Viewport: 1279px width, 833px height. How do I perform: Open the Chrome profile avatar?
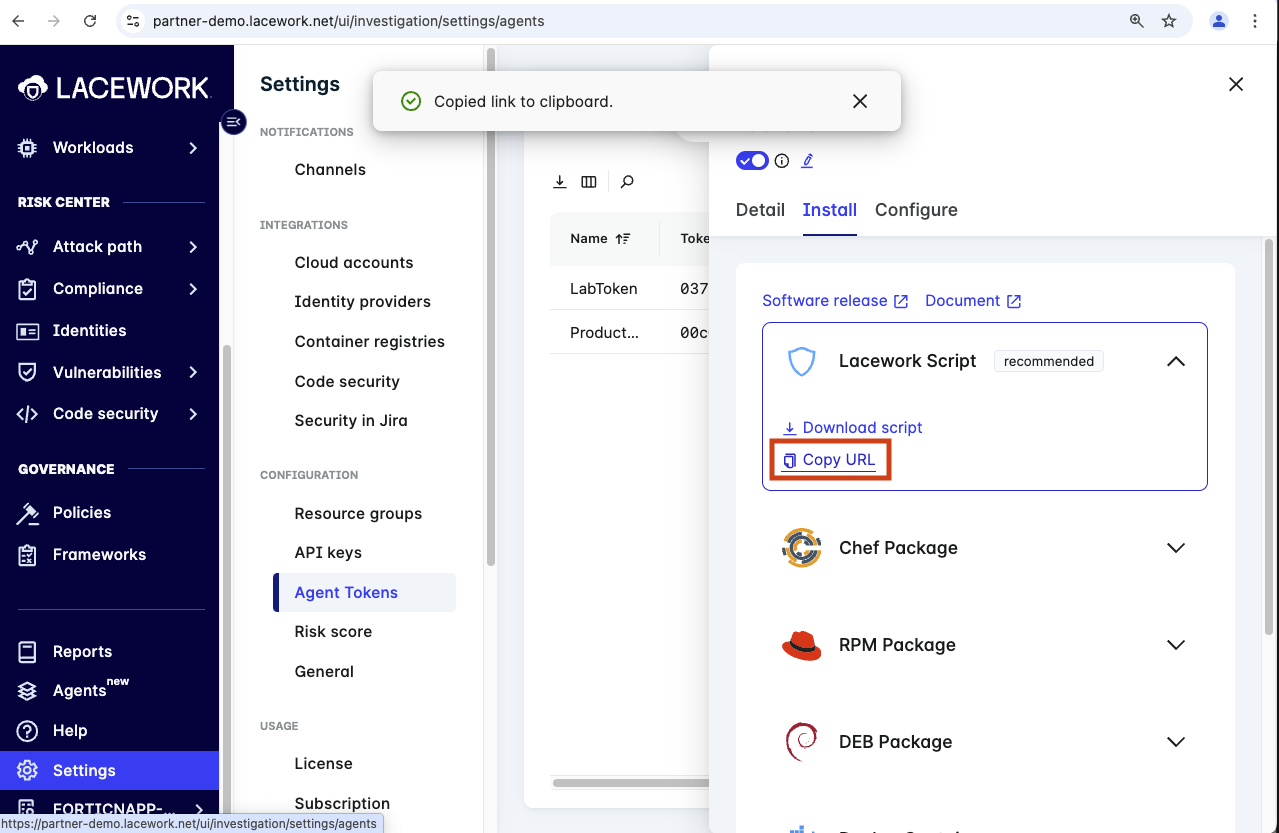point(1218,20)
